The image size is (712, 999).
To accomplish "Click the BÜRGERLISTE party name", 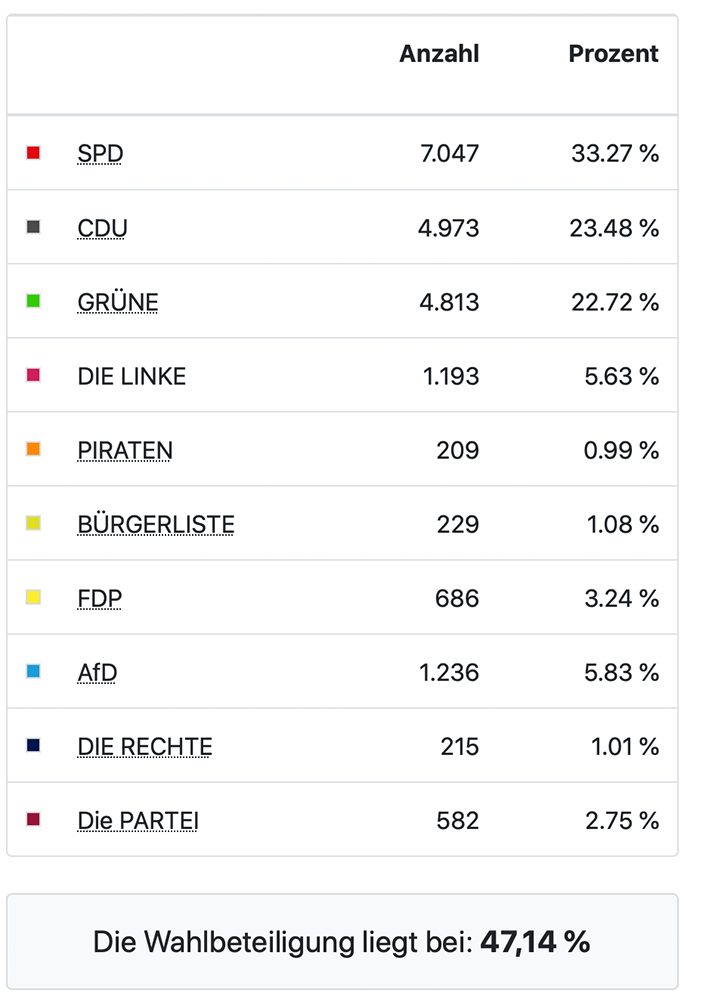I will pyautogui.click(x=156, y=524).
